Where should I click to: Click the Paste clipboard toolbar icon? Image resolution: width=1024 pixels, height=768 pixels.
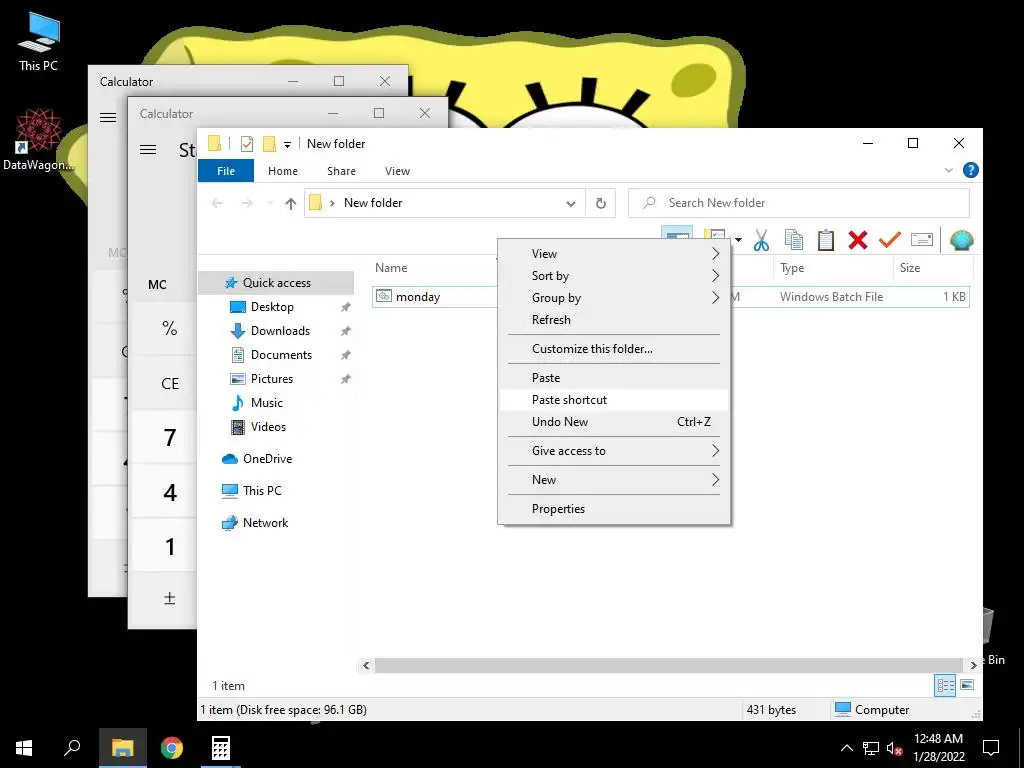pos(825,240)
